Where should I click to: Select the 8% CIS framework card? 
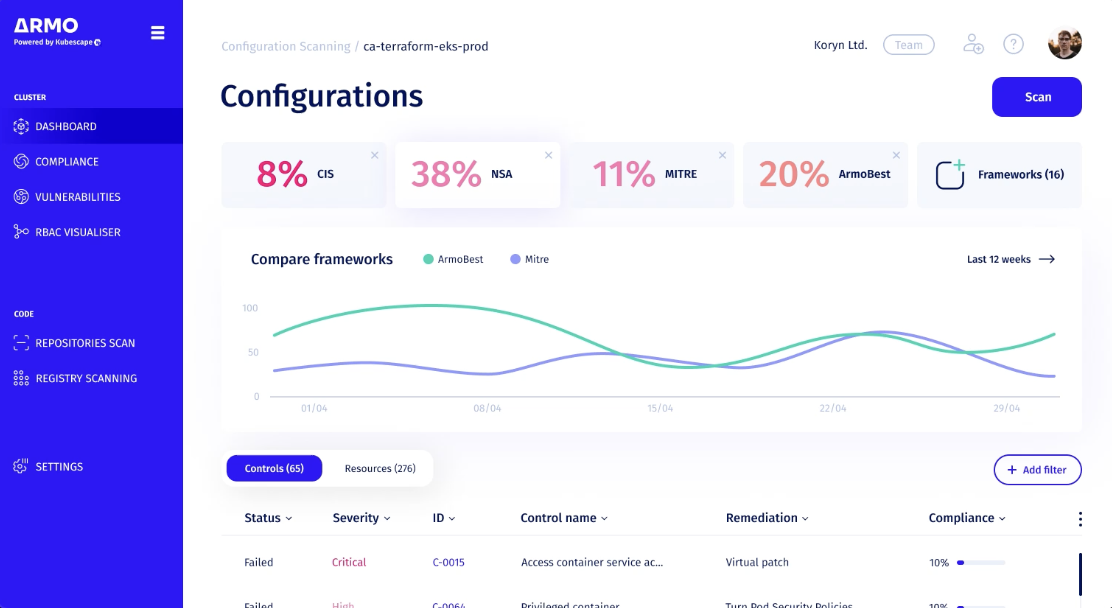[304, 175]
